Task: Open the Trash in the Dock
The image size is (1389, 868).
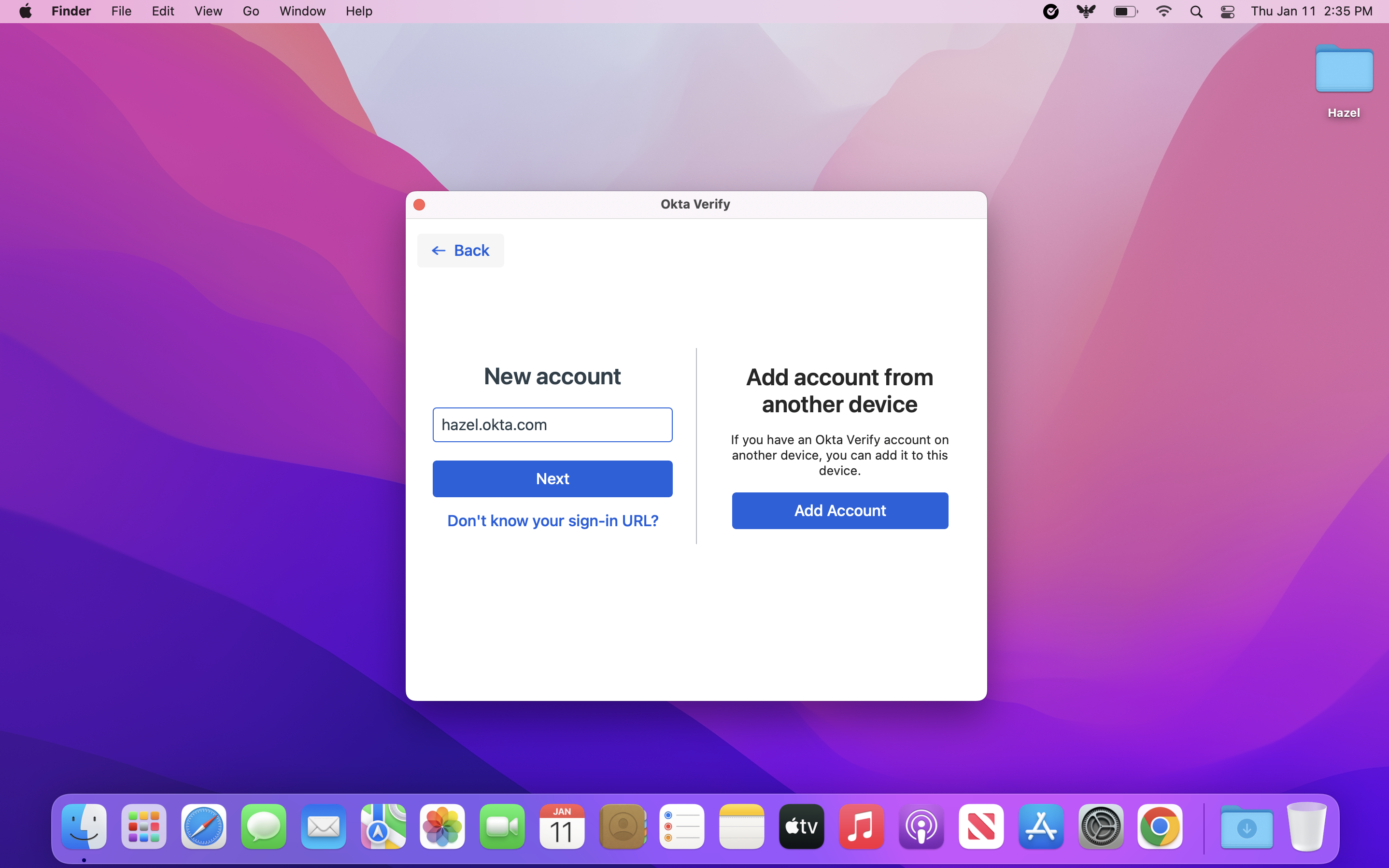Action: tap(1306, 826)
